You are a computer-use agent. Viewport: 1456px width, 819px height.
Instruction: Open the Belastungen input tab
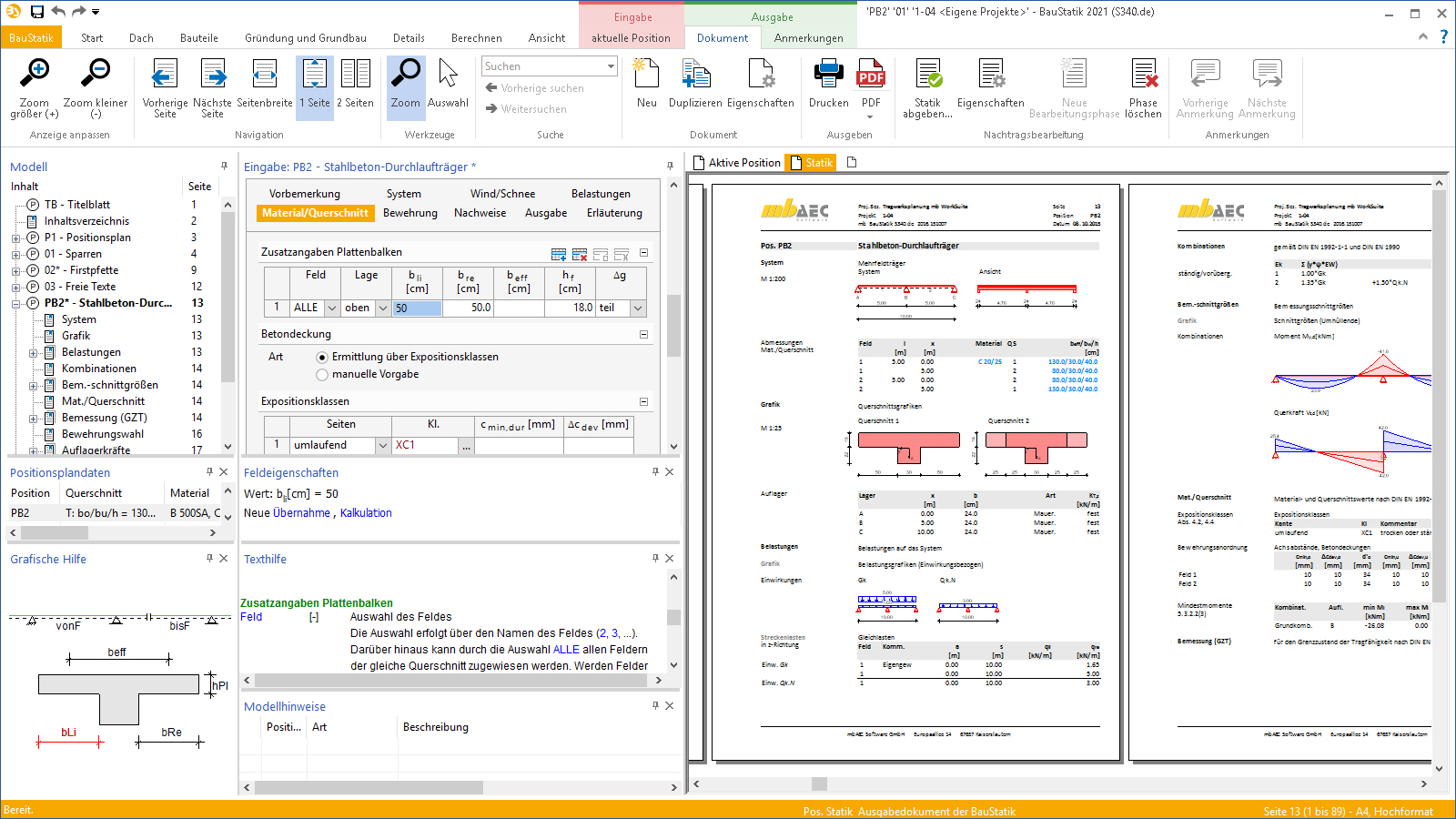(x=601, y=194)
